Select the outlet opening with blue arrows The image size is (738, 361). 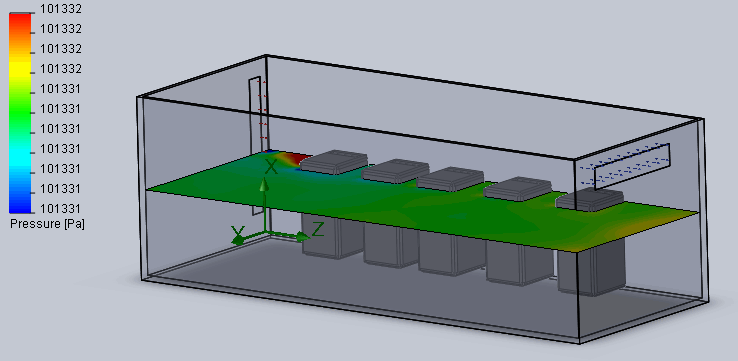point(631,167)
